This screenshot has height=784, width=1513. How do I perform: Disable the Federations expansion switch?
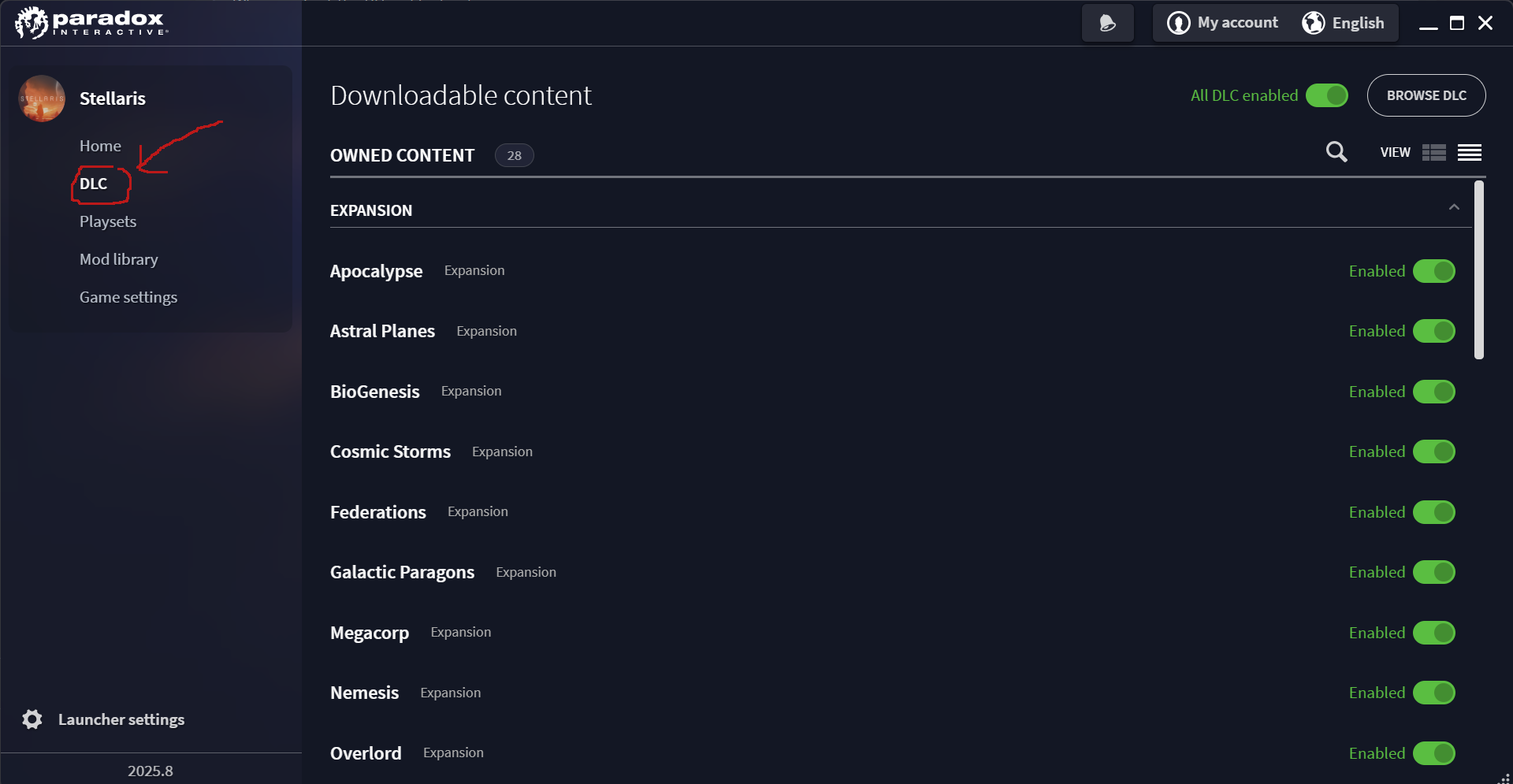(1434, 512)
